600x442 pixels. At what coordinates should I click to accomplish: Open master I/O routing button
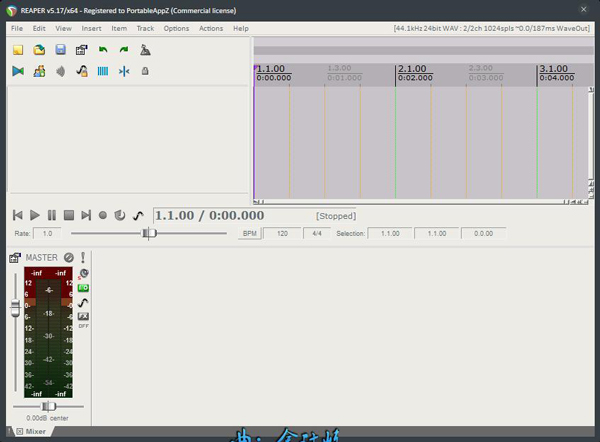(83, 288)
